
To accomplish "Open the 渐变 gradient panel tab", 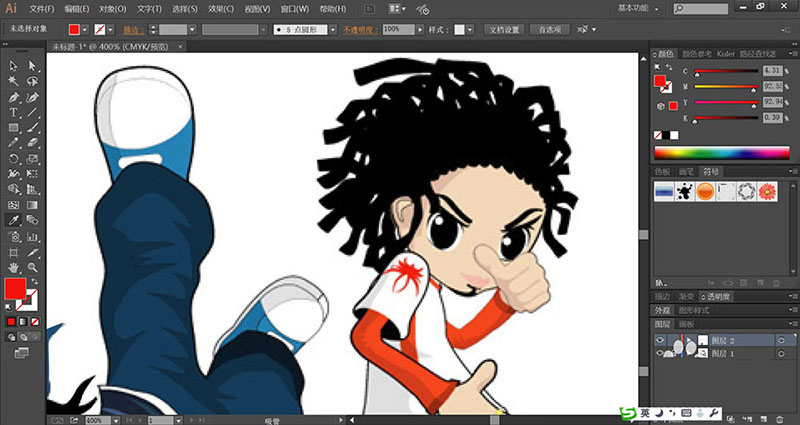I will pyautogui.click(x=686, y=296).
